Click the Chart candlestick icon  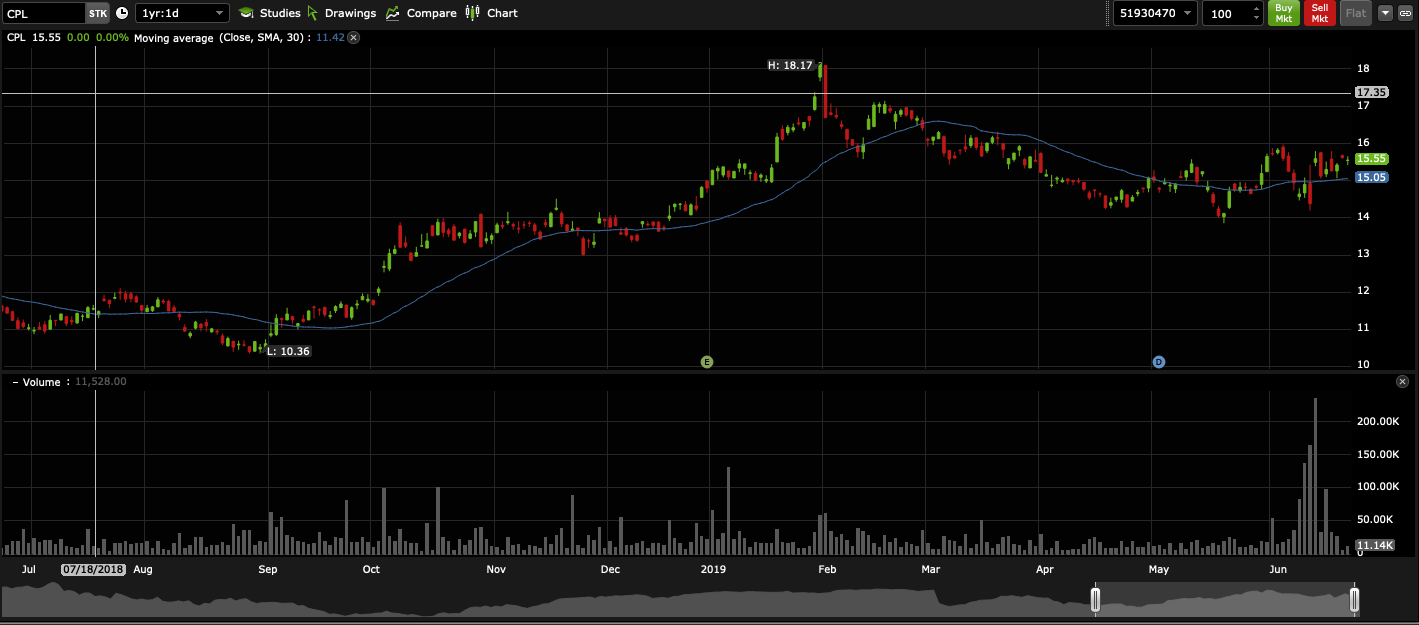(473, 13)
